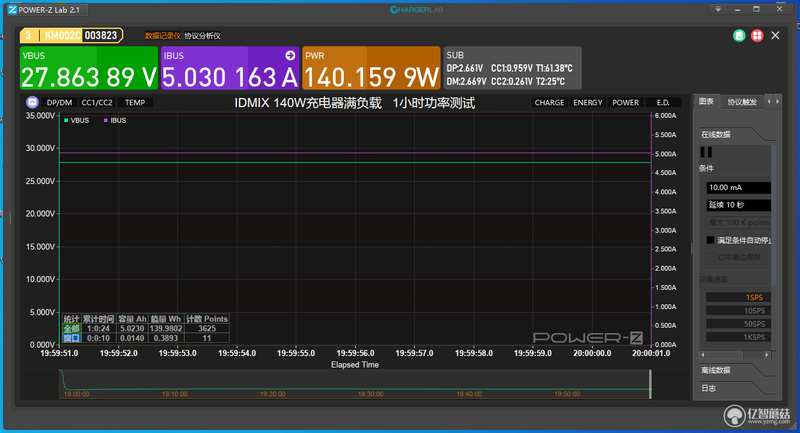This screenshot has height=433, width=800.
Task: Click the 最大 100 K points field
Action: (x=738, y=222)
